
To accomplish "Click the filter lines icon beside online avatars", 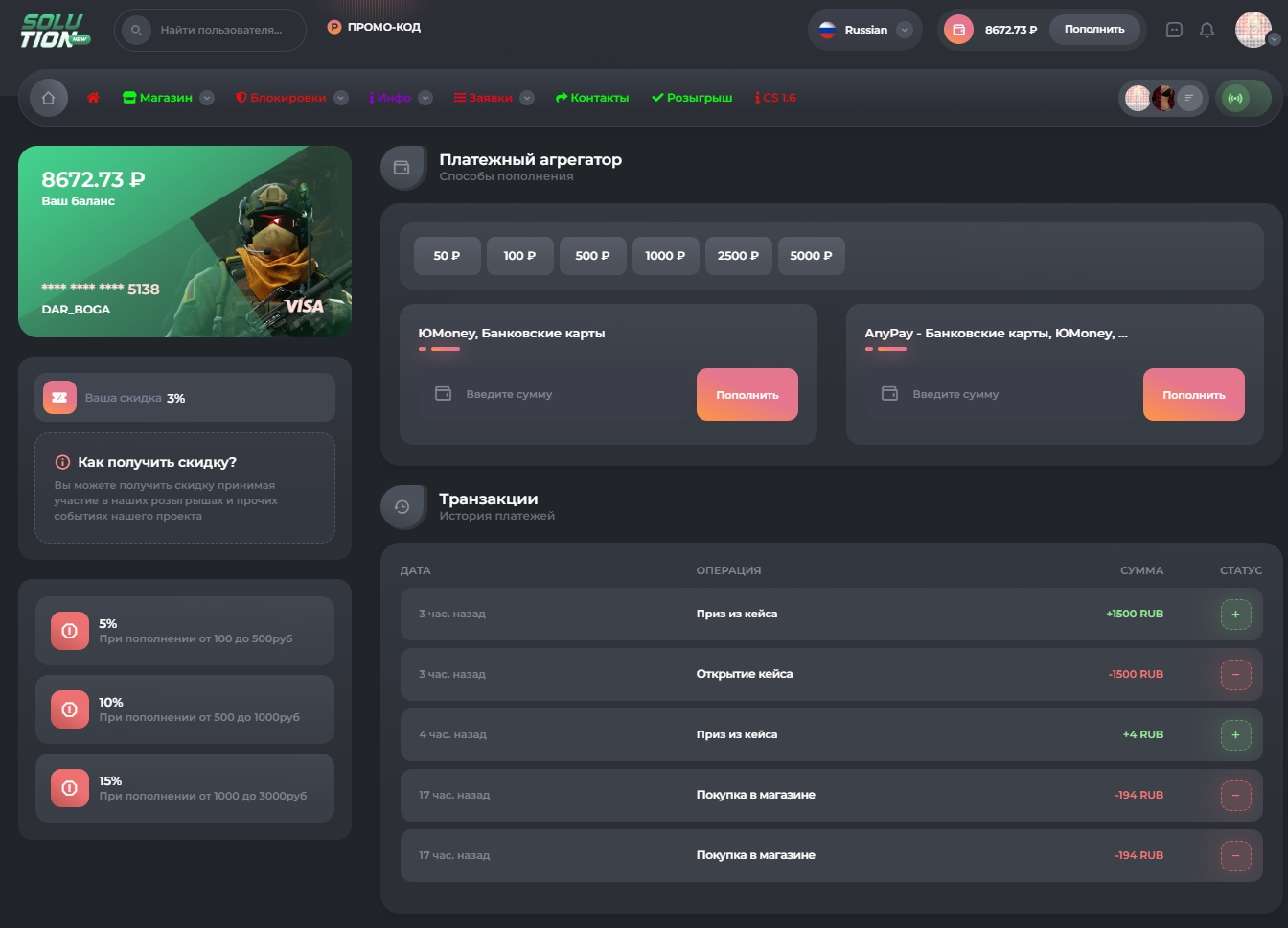I will click(1188, 97).
